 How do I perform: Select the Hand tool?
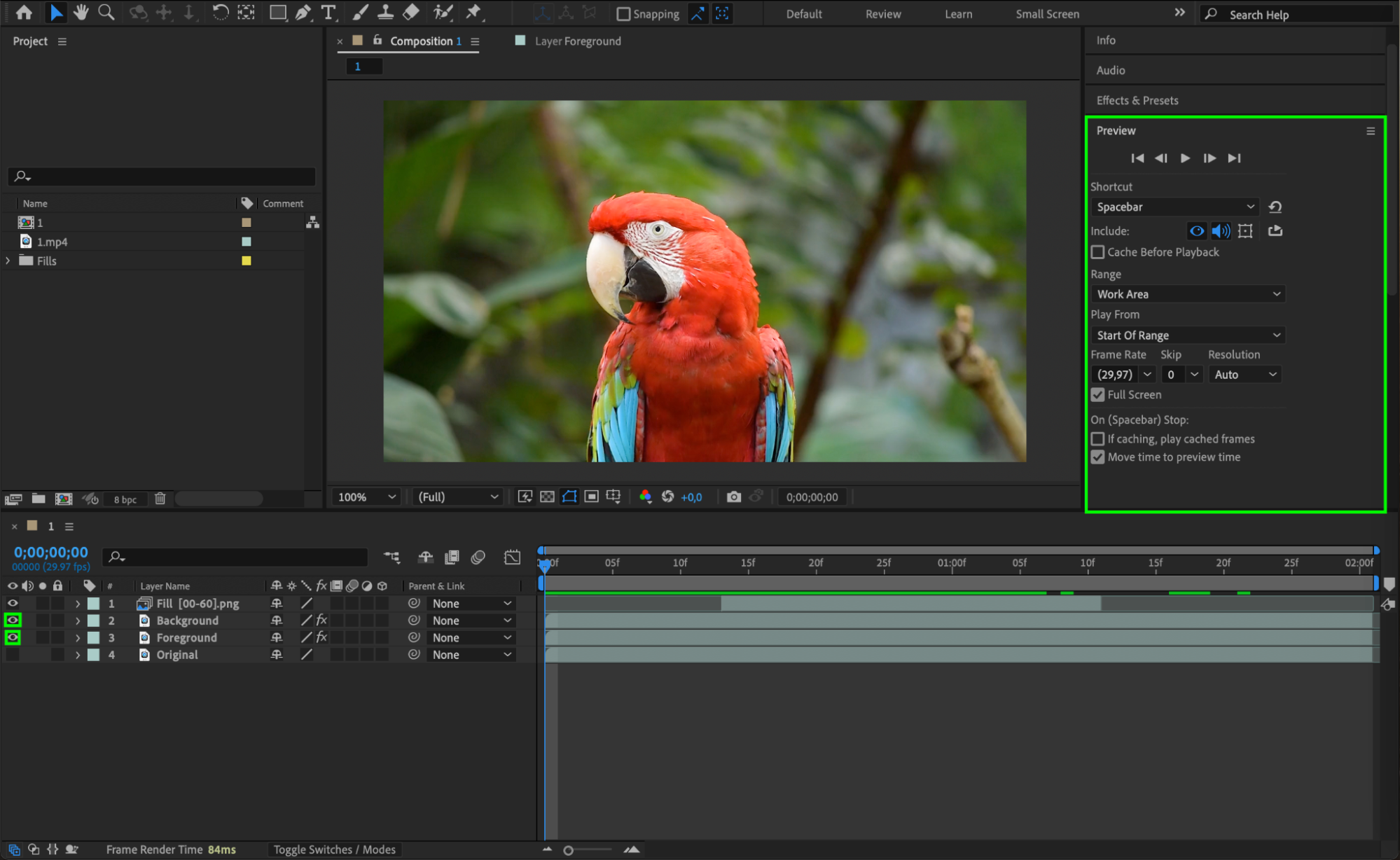tap(81, 12)
